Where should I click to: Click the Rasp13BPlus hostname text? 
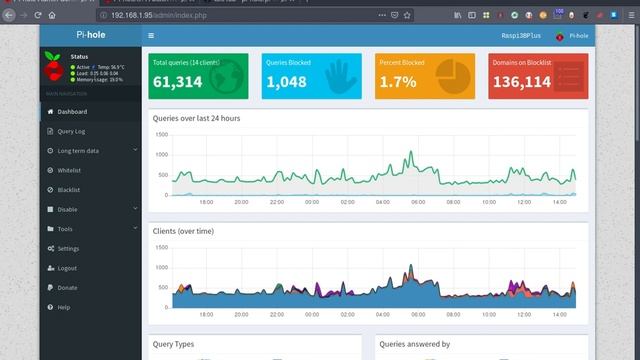click(521, 36)
